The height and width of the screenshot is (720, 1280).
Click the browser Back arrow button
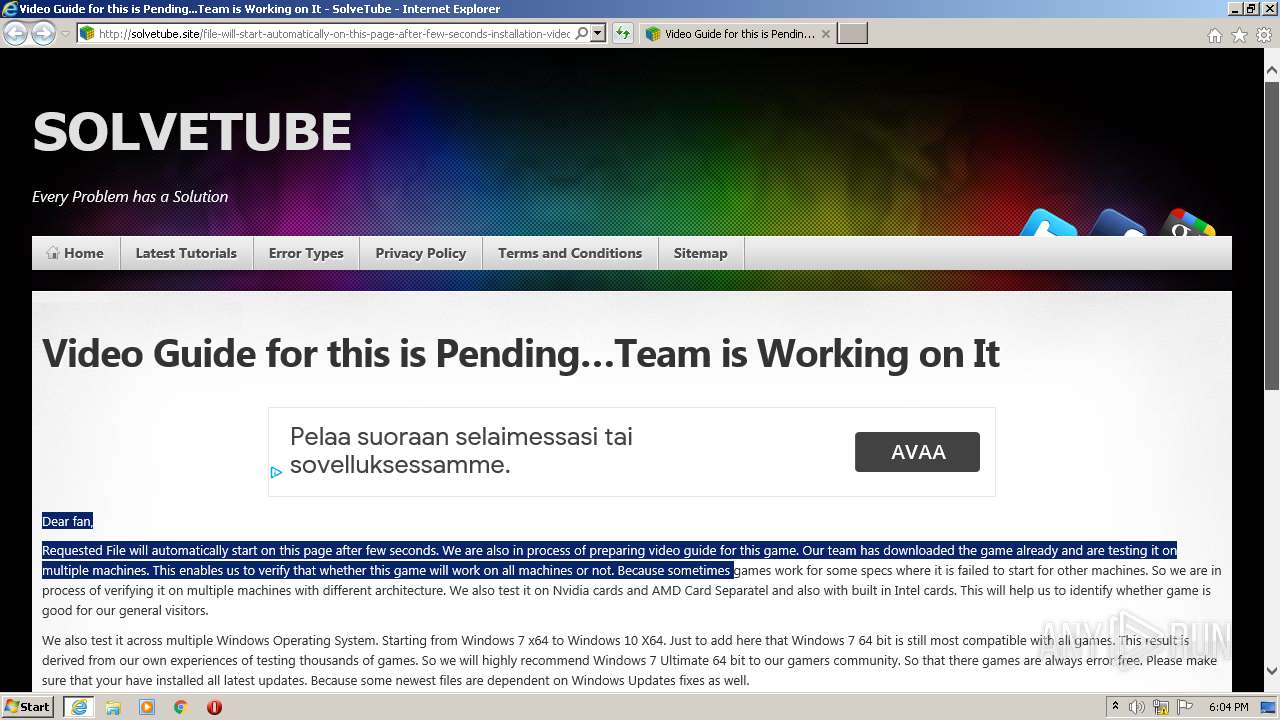15,33
